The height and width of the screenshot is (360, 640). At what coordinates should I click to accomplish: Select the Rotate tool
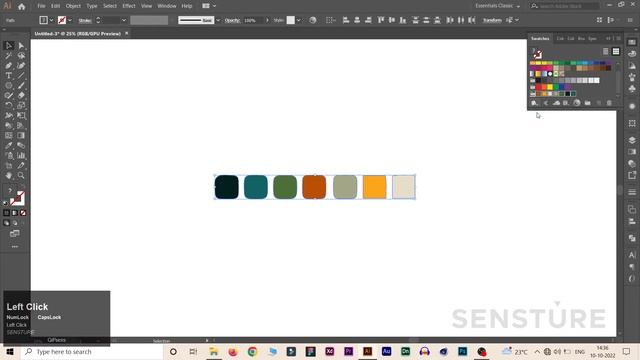[x=9, y=106]
